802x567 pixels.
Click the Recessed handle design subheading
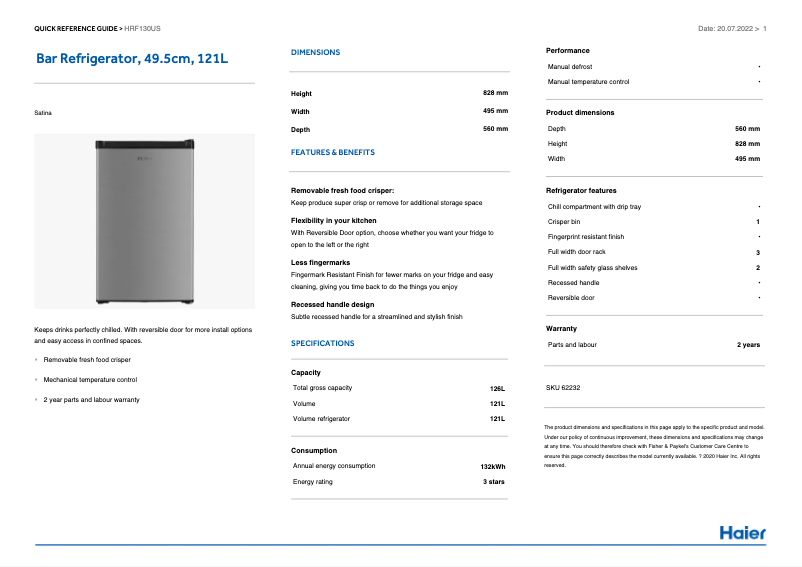(332, 304)
